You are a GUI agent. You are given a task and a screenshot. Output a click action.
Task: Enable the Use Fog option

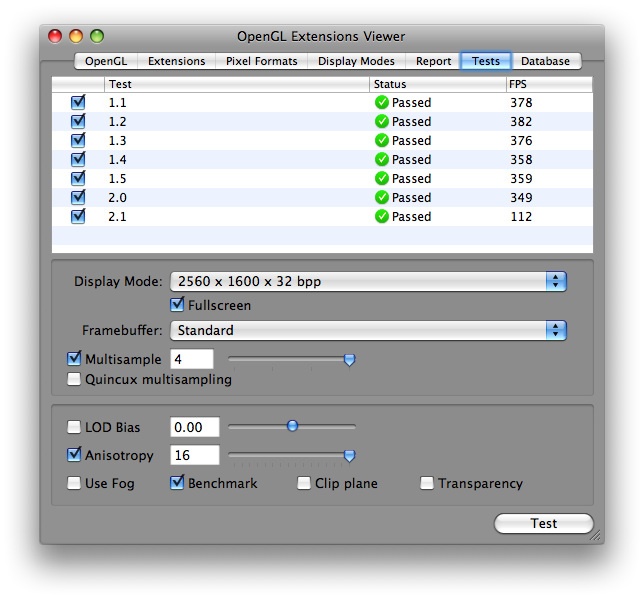click(74, 483)
